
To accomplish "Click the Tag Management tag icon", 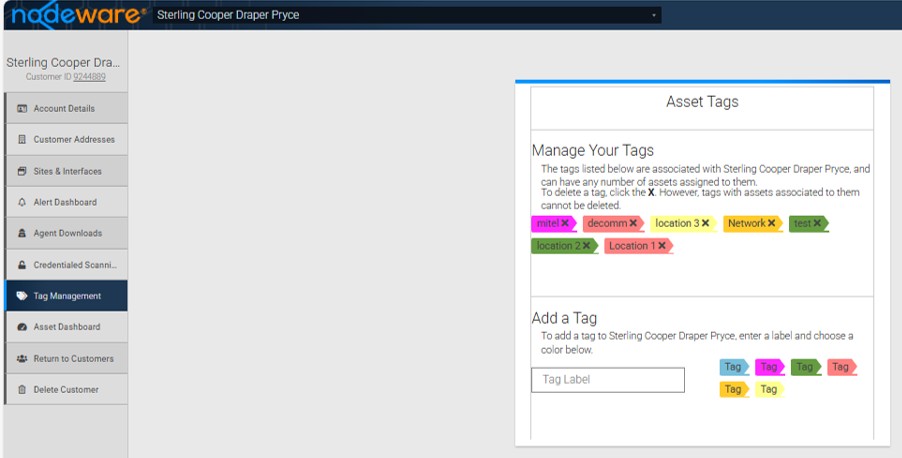I will 22,296.
